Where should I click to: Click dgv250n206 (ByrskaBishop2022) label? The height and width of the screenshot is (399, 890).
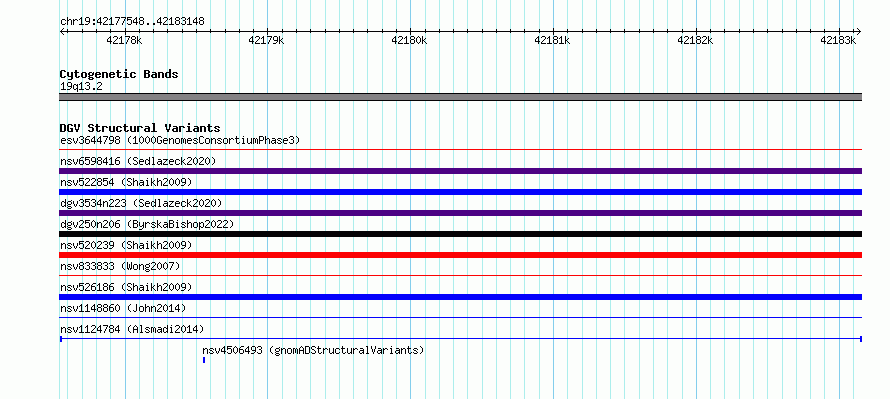point(147,224)
